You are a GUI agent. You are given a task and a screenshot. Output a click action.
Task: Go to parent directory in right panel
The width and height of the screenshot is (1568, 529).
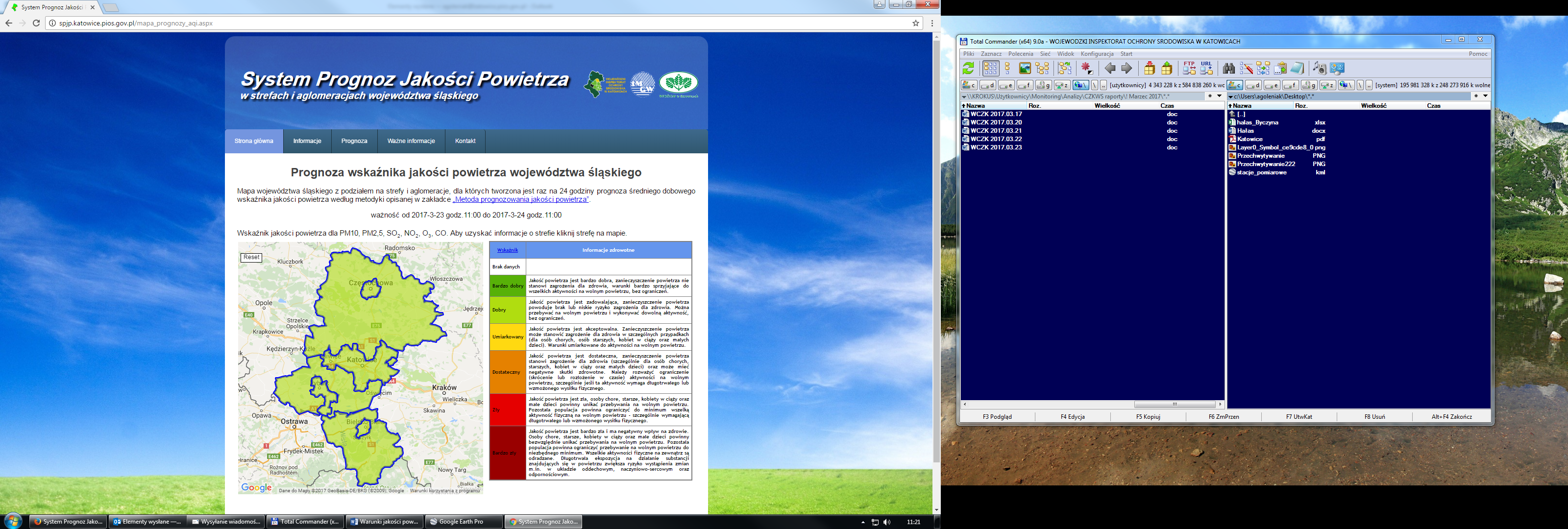point(1369,85)
